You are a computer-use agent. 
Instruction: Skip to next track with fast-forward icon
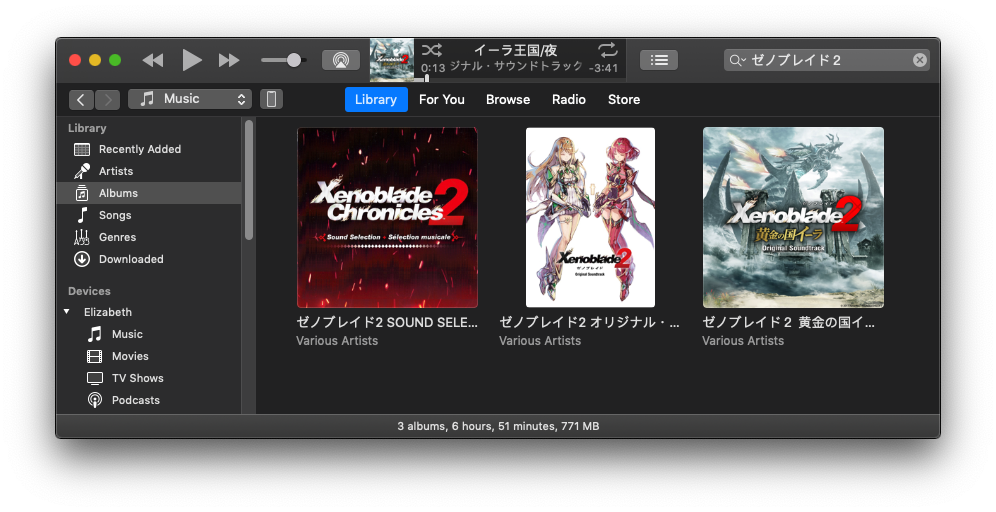229,60
